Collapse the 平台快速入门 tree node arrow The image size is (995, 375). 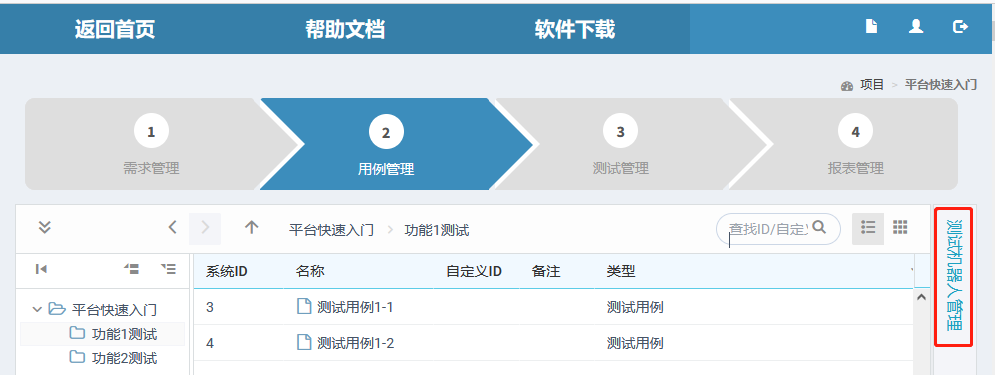point(37,310)
